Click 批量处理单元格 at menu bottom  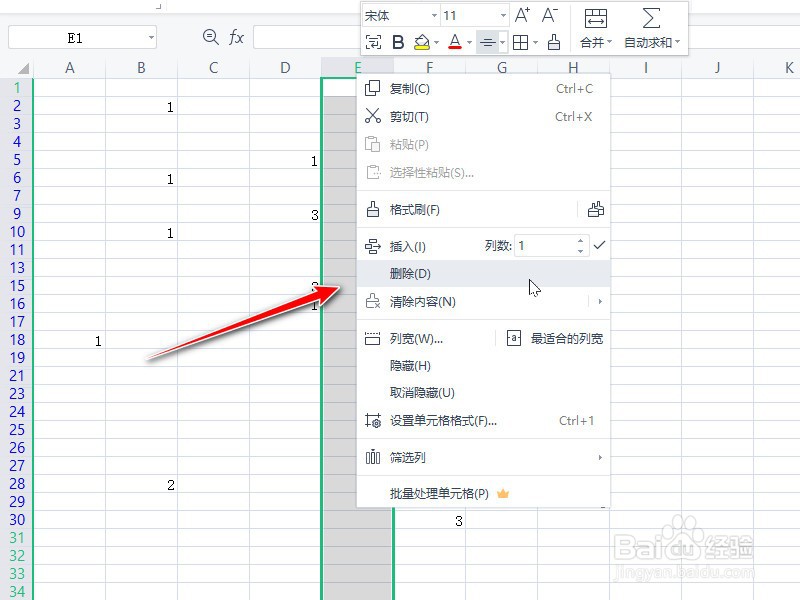click(x=437, y=493)
